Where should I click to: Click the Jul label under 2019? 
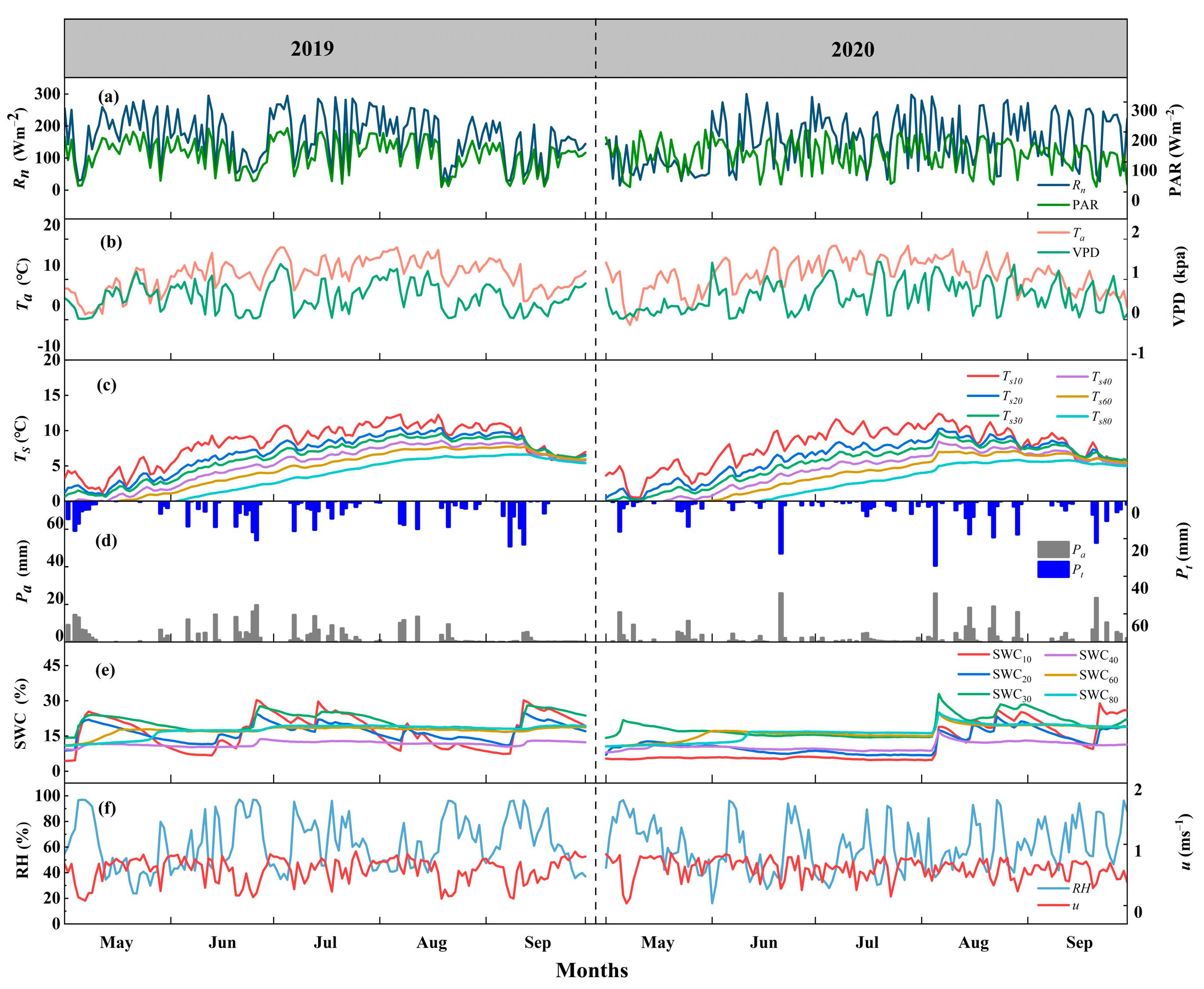(325, 942)
